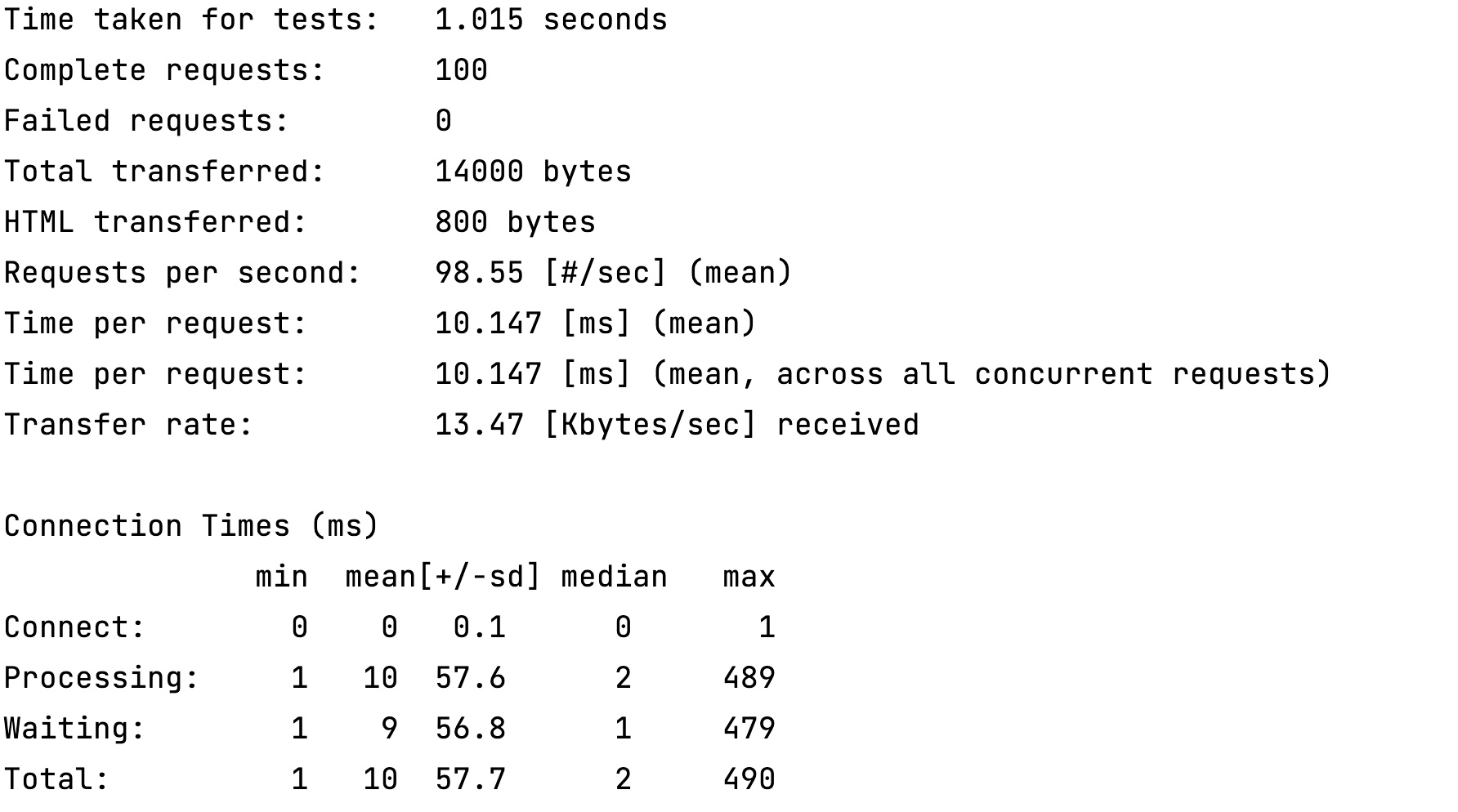
Task: Click the "max" column header
Action: pyautogui.click(x=749, y=577)
